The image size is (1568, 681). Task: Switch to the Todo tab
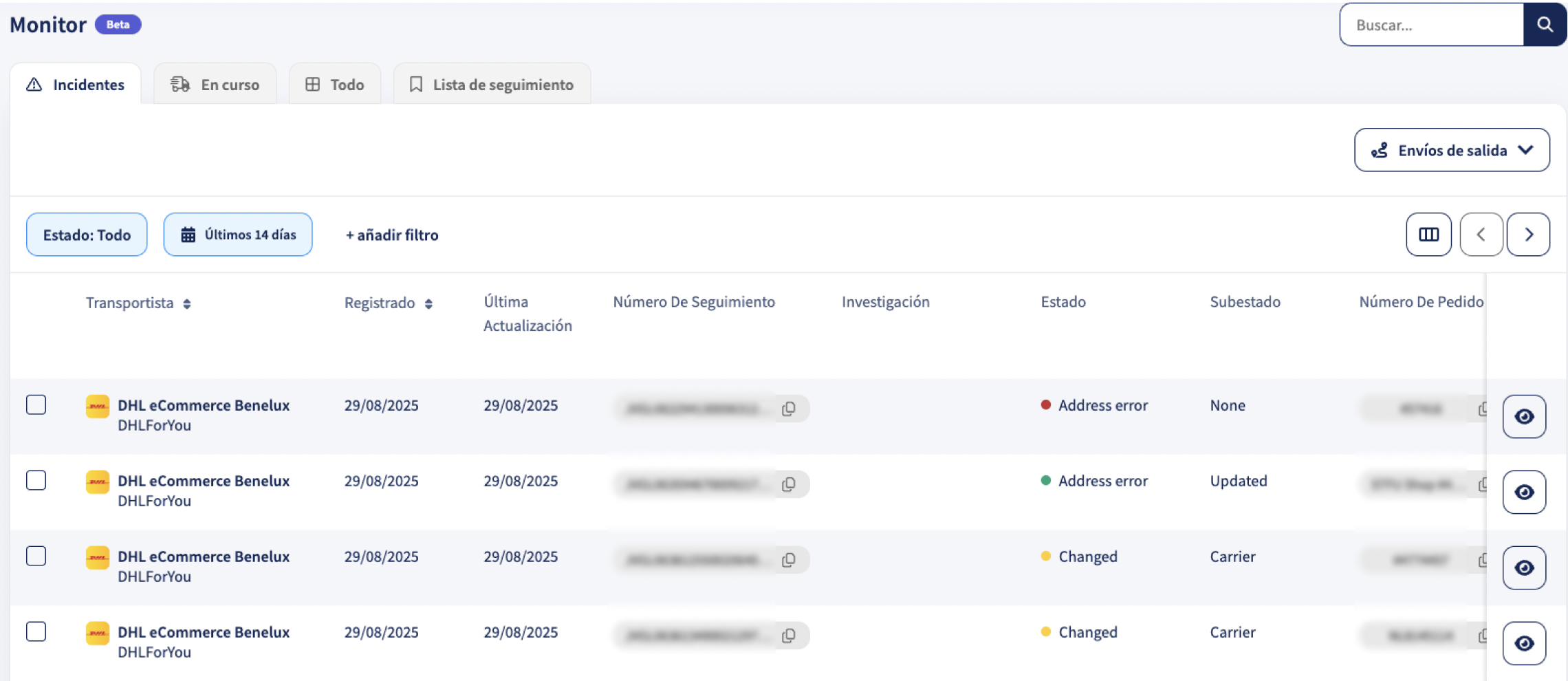click(x=335, y=84)
